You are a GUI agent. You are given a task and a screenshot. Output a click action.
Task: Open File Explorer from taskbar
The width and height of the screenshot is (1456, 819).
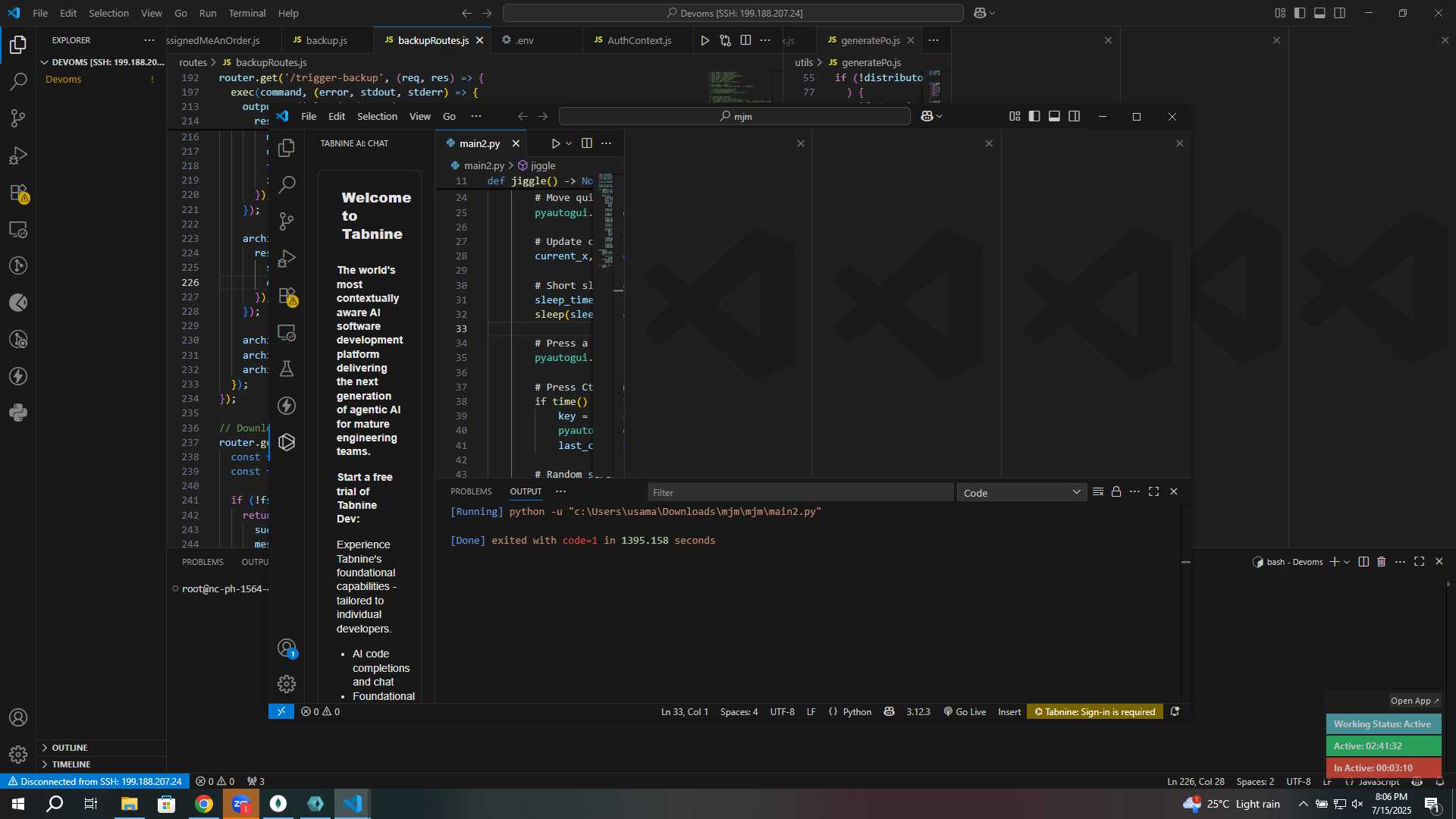(x=129, y=804)
